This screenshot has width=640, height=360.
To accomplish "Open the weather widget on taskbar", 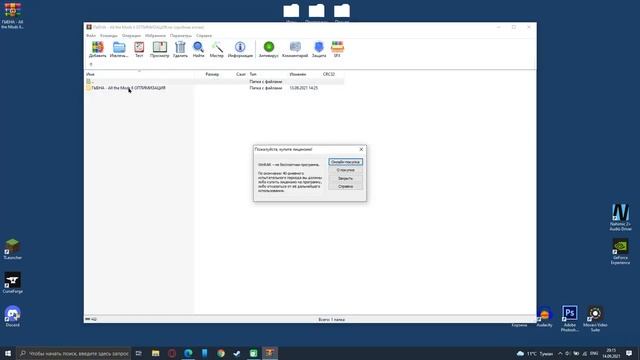I will (535, 353).
